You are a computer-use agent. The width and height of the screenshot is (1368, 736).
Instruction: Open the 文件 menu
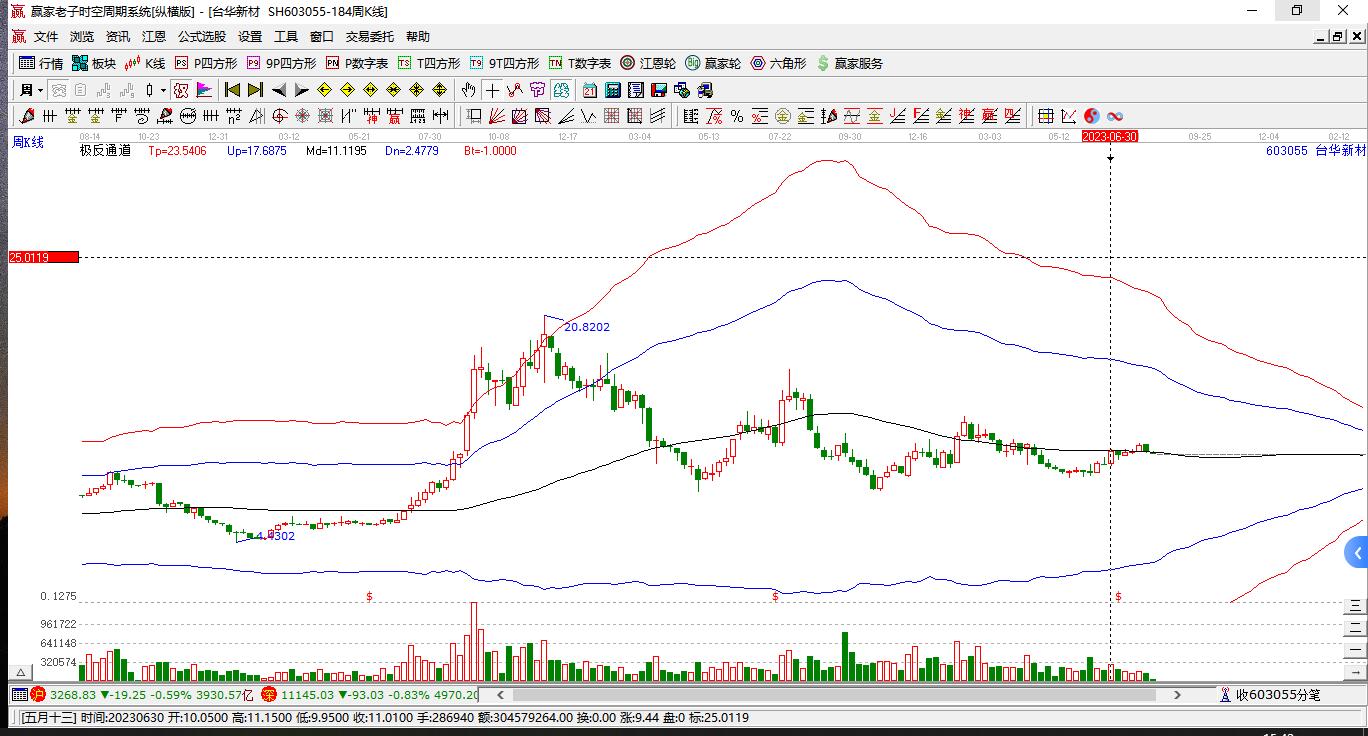(46, 37)
